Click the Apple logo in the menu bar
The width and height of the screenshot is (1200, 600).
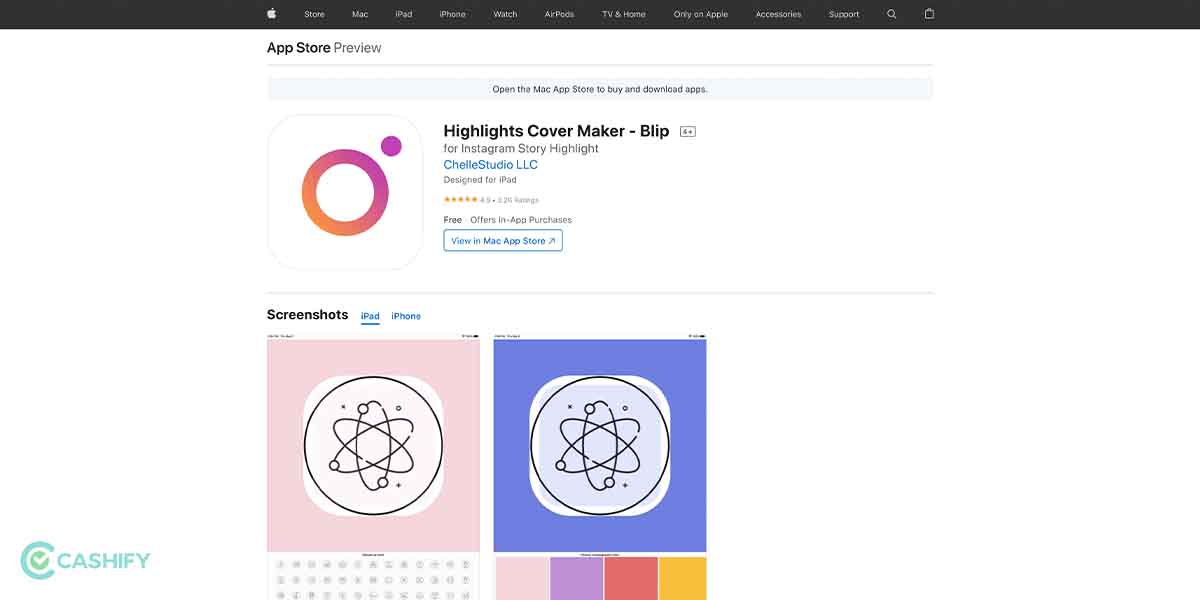click(270, 14)
